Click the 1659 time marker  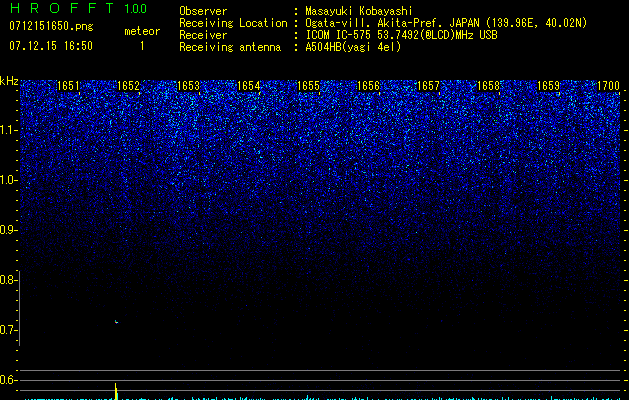[x=548, y=86]
